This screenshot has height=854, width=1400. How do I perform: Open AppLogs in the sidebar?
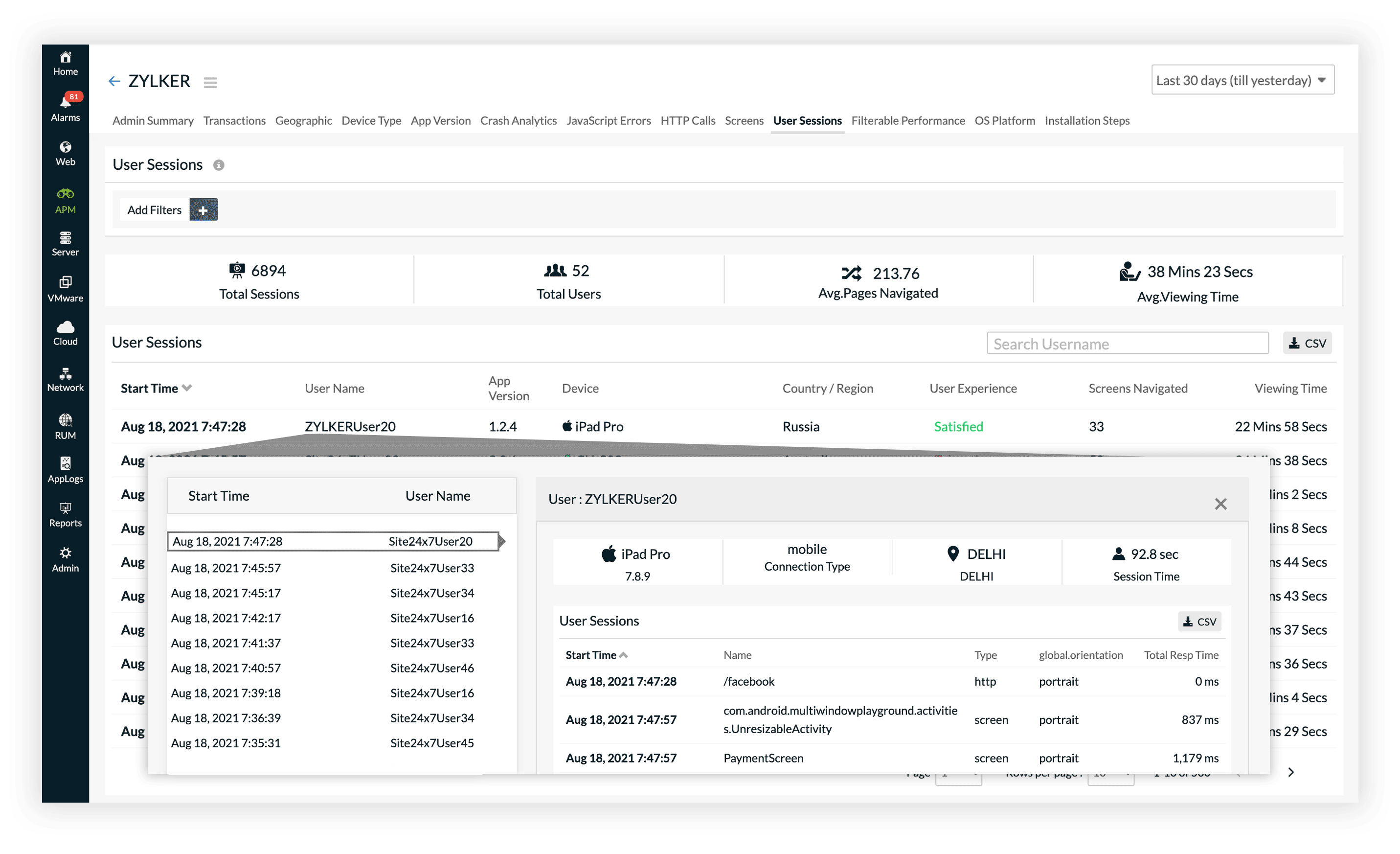pos(66,464)
